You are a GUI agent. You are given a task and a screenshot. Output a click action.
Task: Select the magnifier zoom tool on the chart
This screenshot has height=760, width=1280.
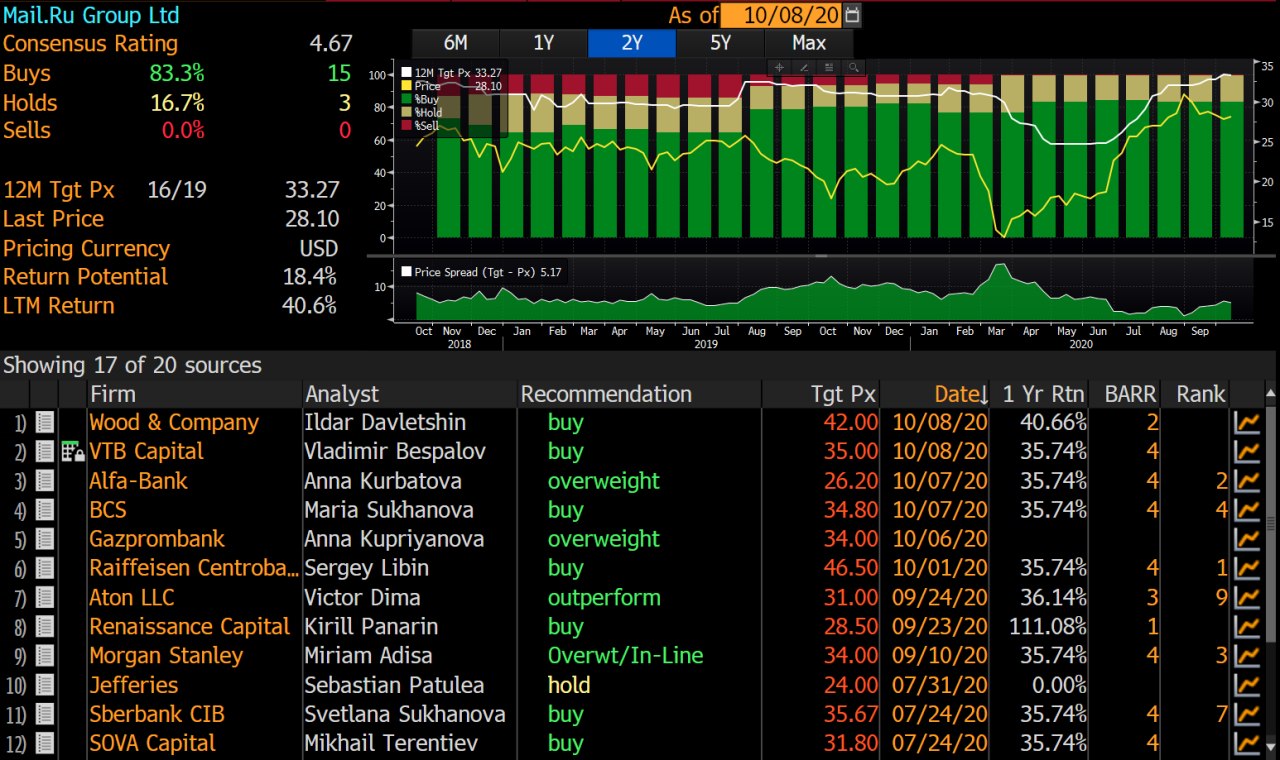tap(853, 67)
